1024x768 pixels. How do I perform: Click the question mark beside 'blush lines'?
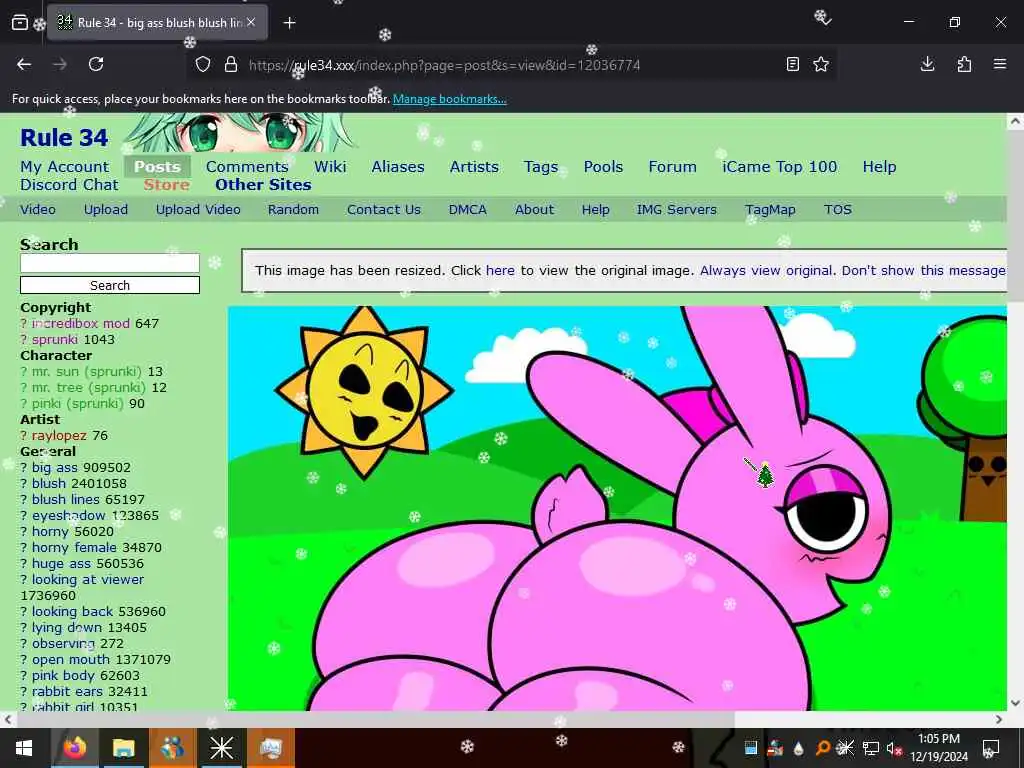(x=24, y=500)
